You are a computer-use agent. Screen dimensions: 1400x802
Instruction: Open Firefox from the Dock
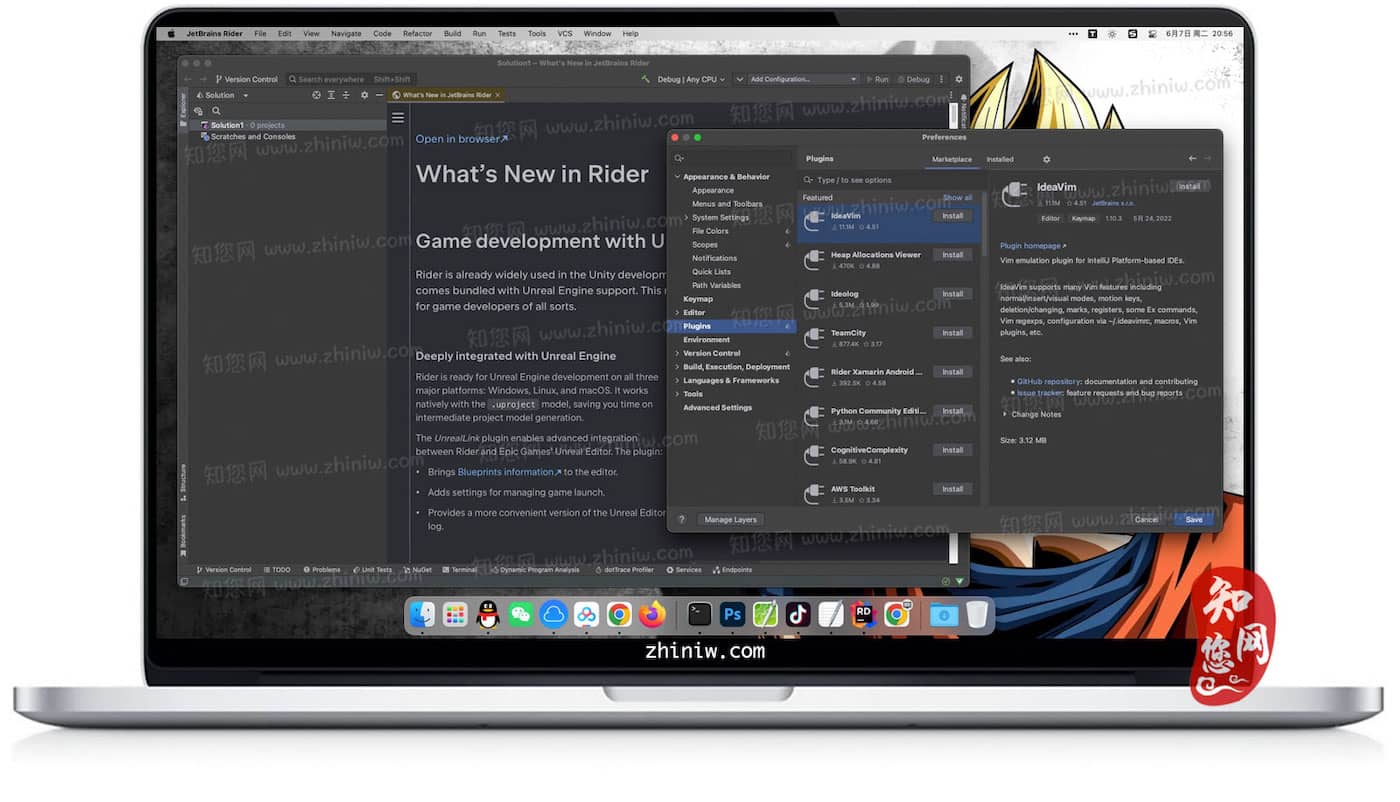pos(652,615)
